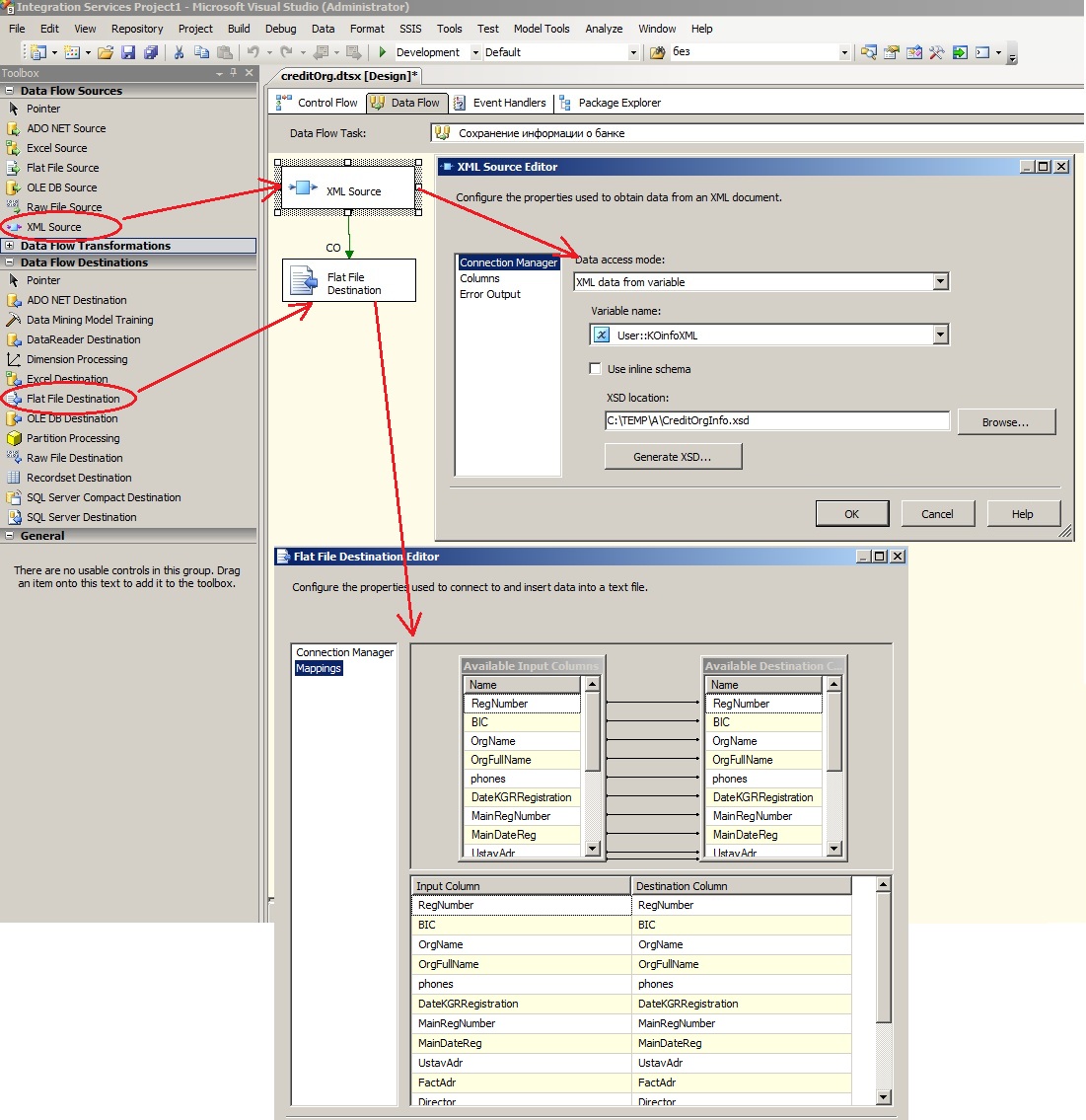1086x1120 pixels.
Task: Click the Save All toolbar icon
Action: 151,52
